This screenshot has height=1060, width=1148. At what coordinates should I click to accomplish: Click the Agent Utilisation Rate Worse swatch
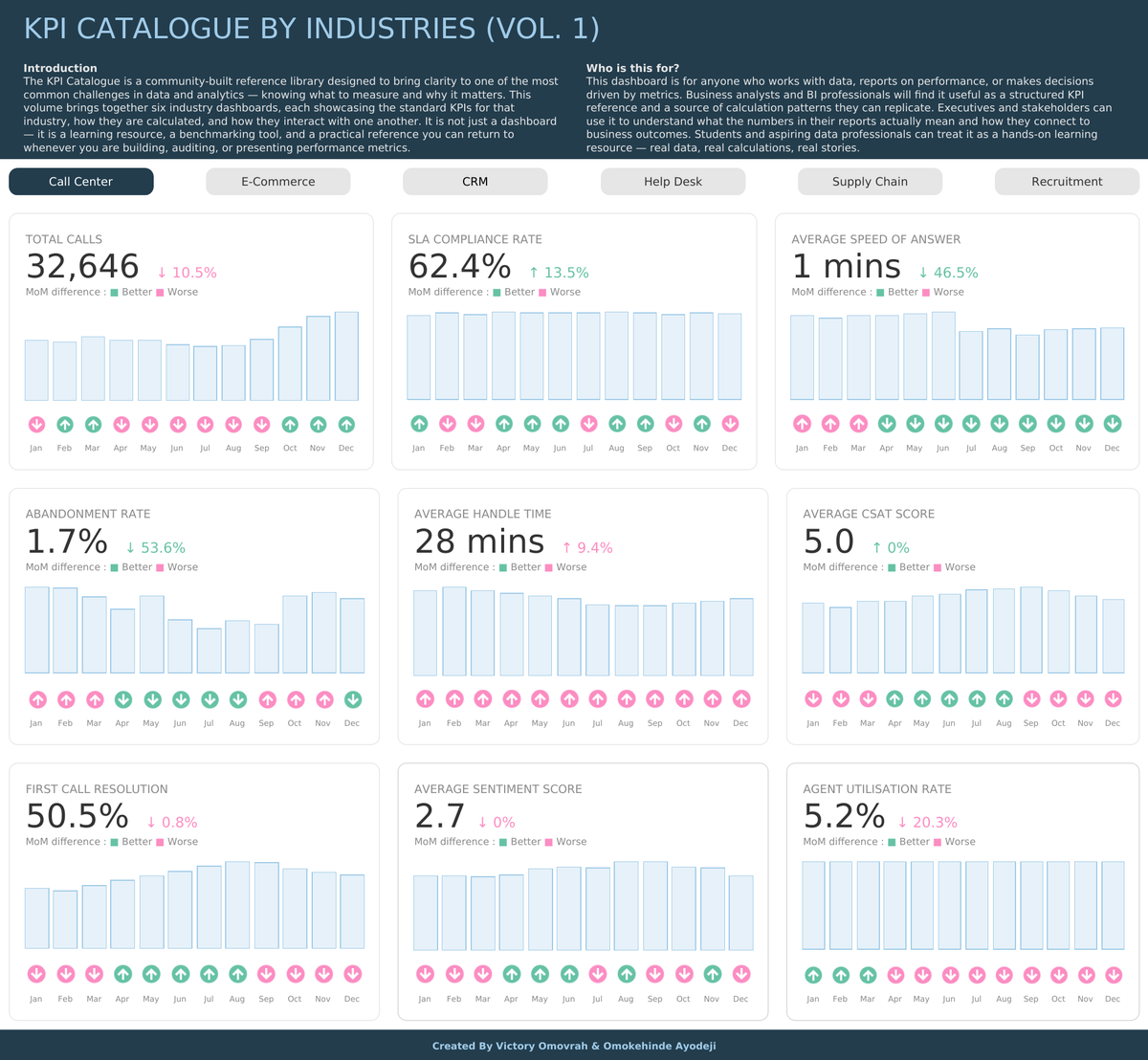(938, 842)
